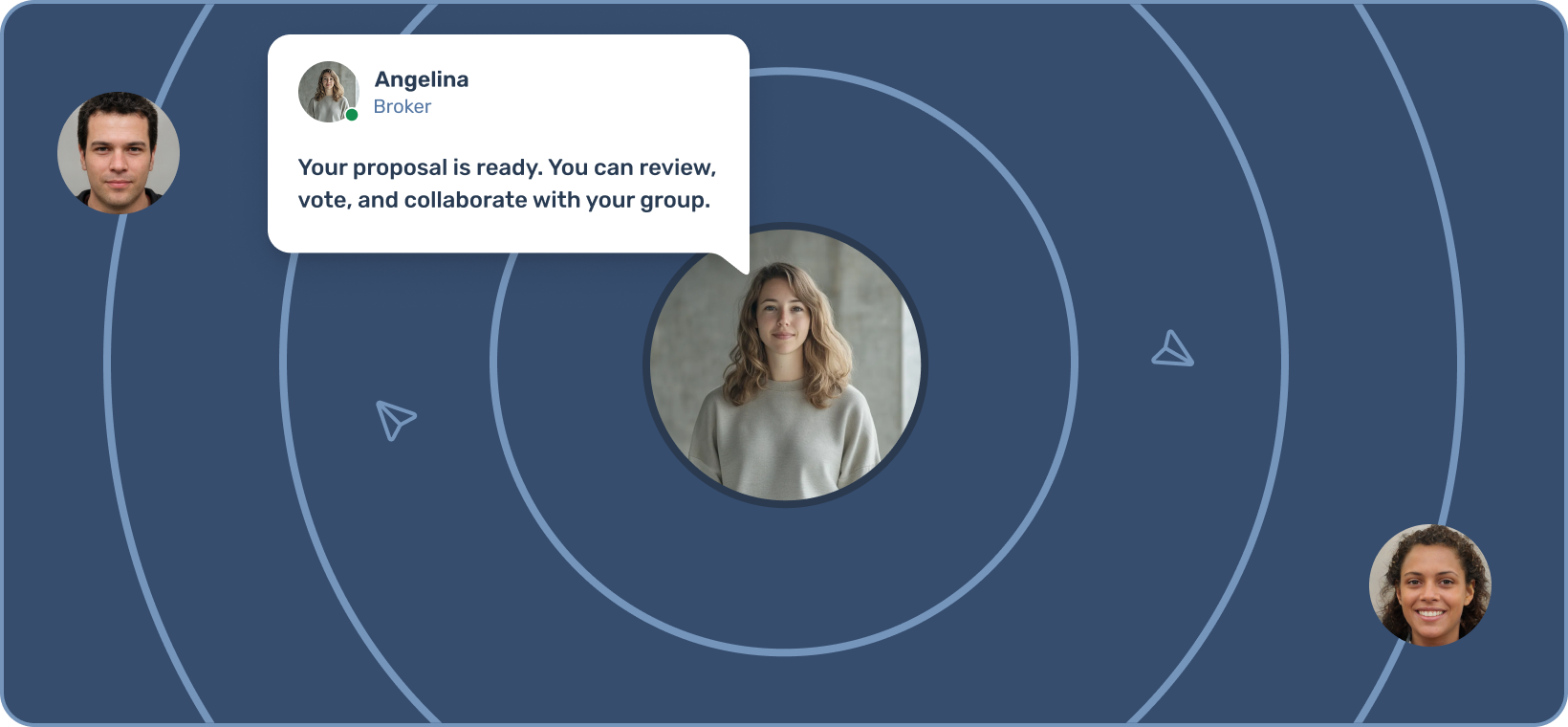Click the "Broker" role label
Viewport: 1568px width, 727px height.
point(402,106)
